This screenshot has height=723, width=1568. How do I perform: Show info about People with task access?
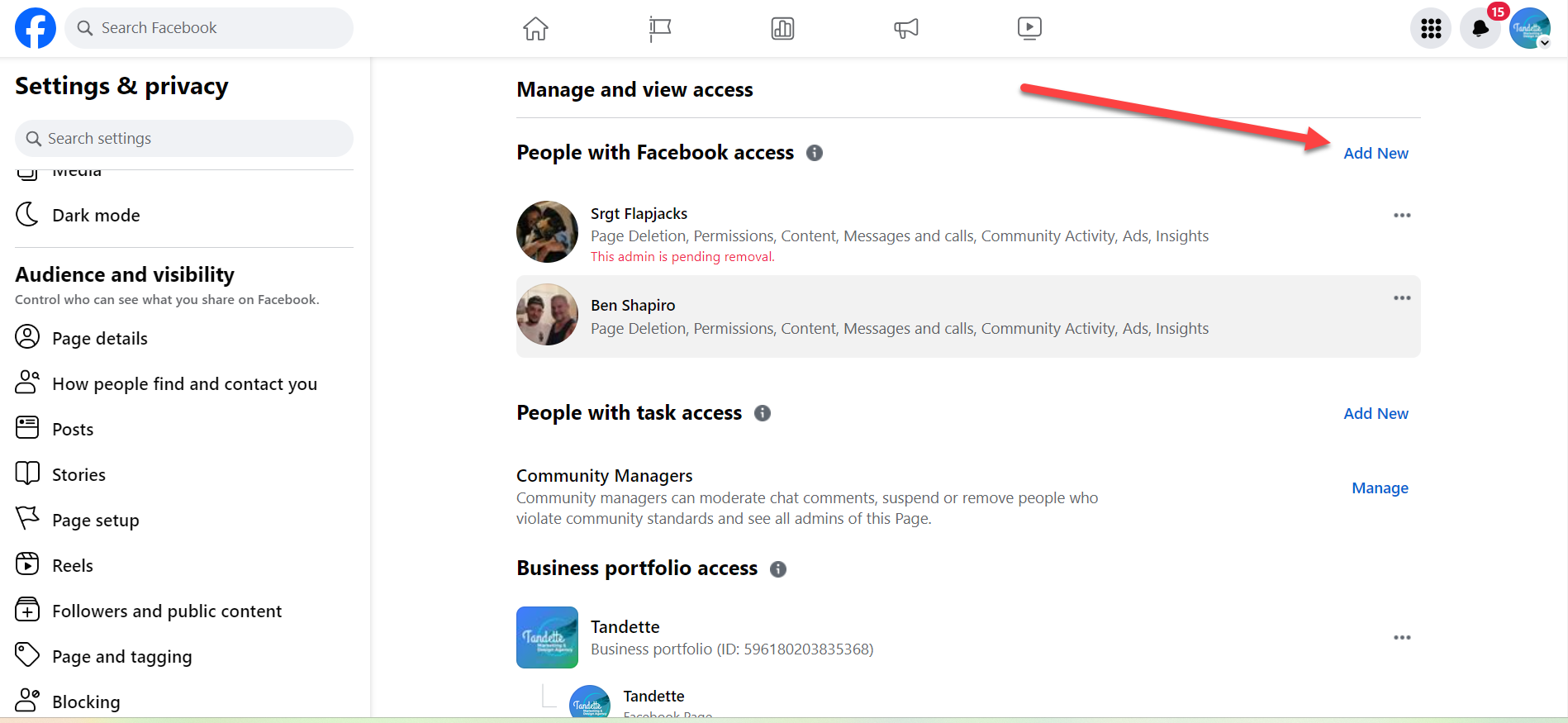click(763, 413)
